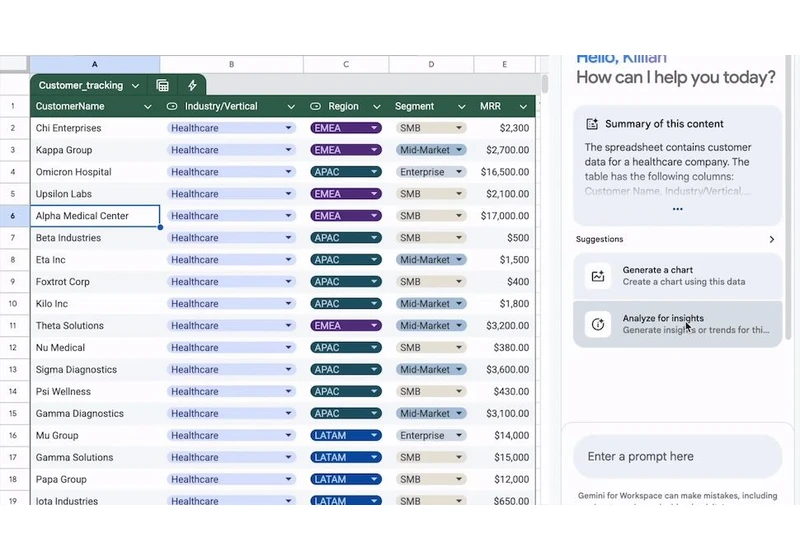Screen dimensions: 800x560
Task: Click the Summary of this content icon
Action: 592,124
